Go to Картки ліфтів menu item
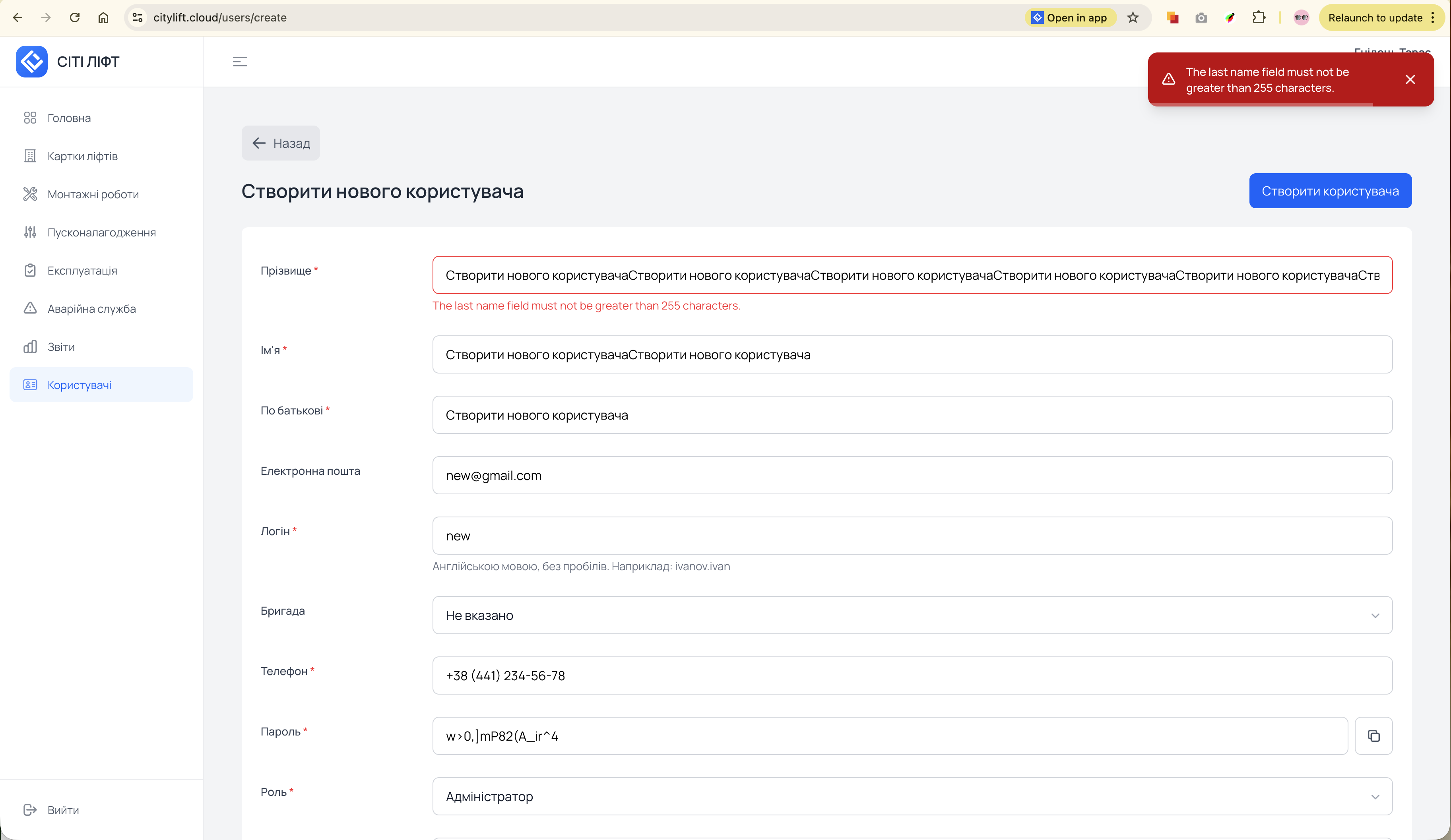The image size is (1451, 840). click(82, 156)
